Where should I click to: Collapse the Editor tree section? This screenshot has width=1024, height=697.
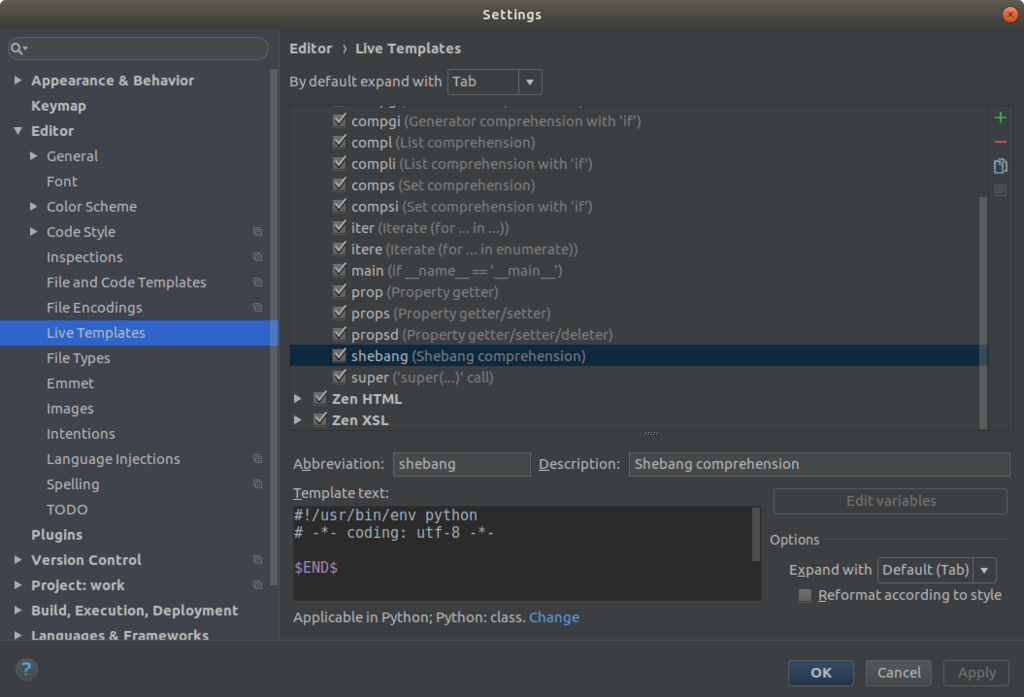pyautogui.click(x=18, y=131)
